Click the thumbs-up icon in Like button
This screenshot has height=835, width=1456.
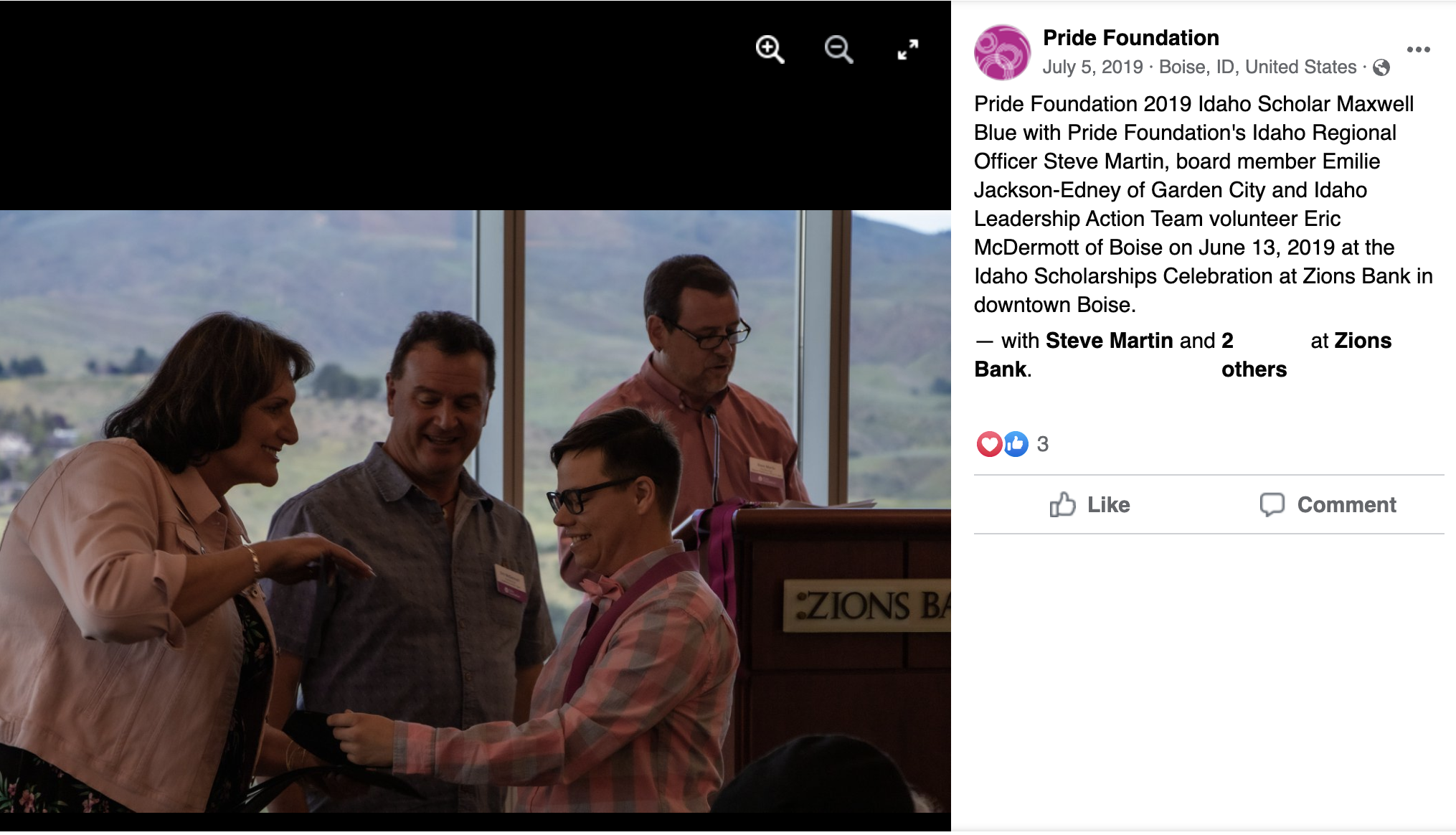coord(1062,504)
